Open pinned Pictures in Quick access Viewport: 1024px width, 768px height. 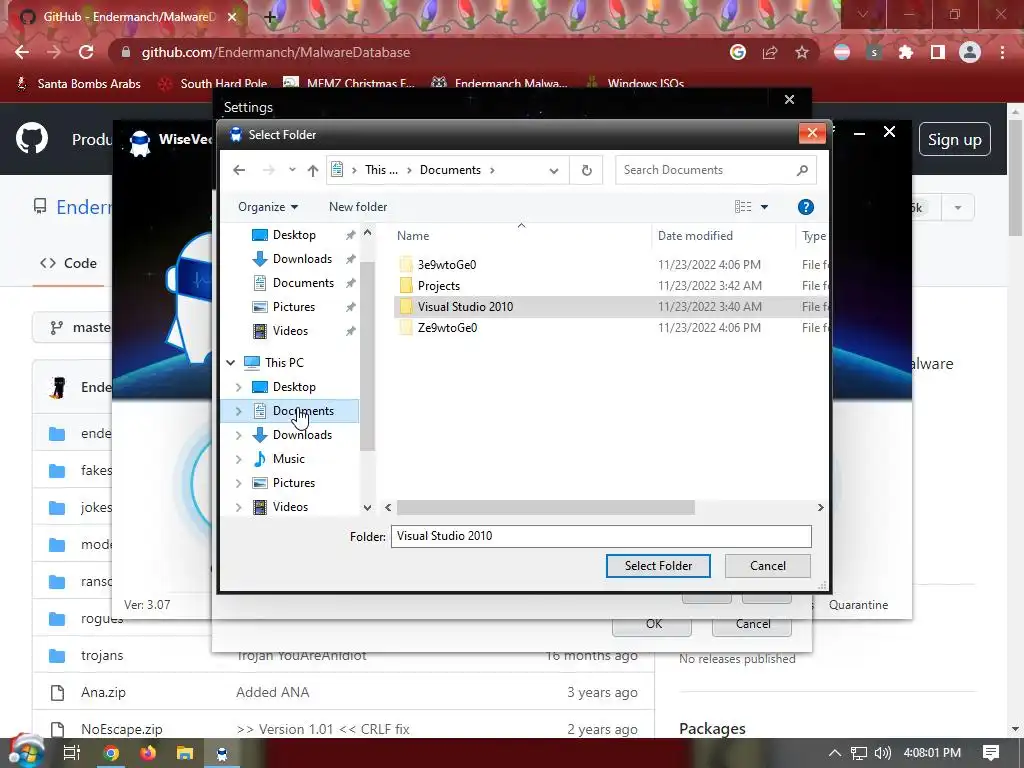point(293,307)
